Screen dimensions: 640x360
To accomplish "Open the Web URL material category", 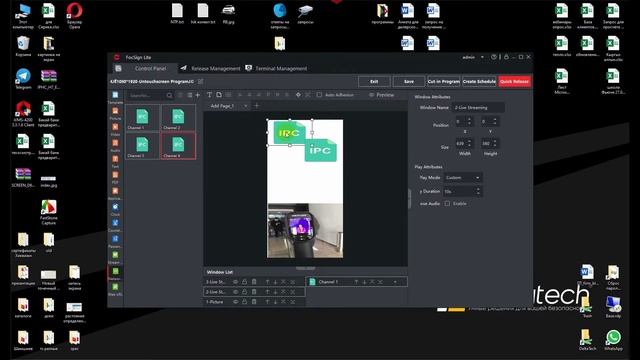I will 115,289.
